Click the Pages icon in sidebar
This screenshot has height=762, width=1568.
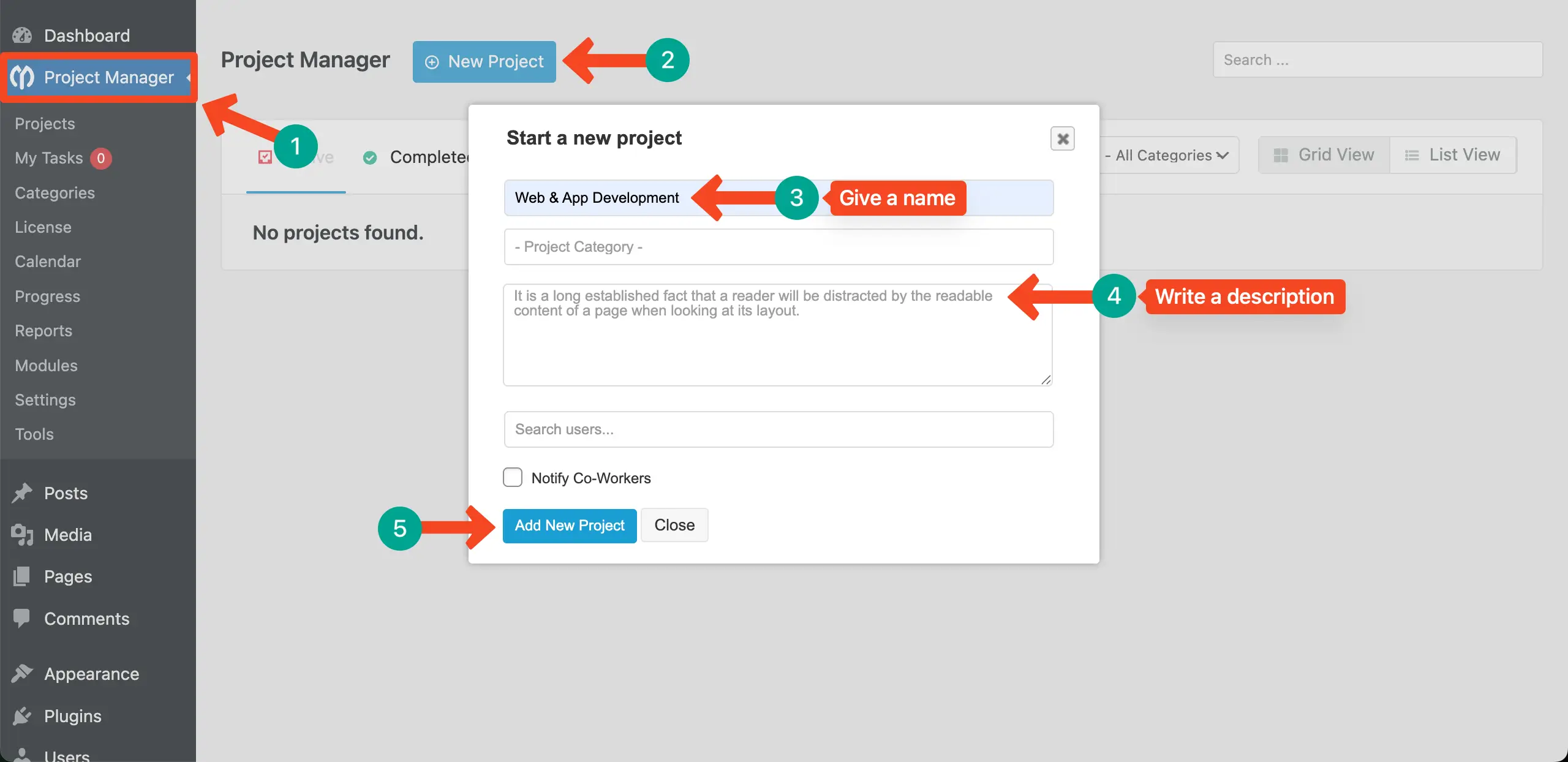[x=22, y=576]
